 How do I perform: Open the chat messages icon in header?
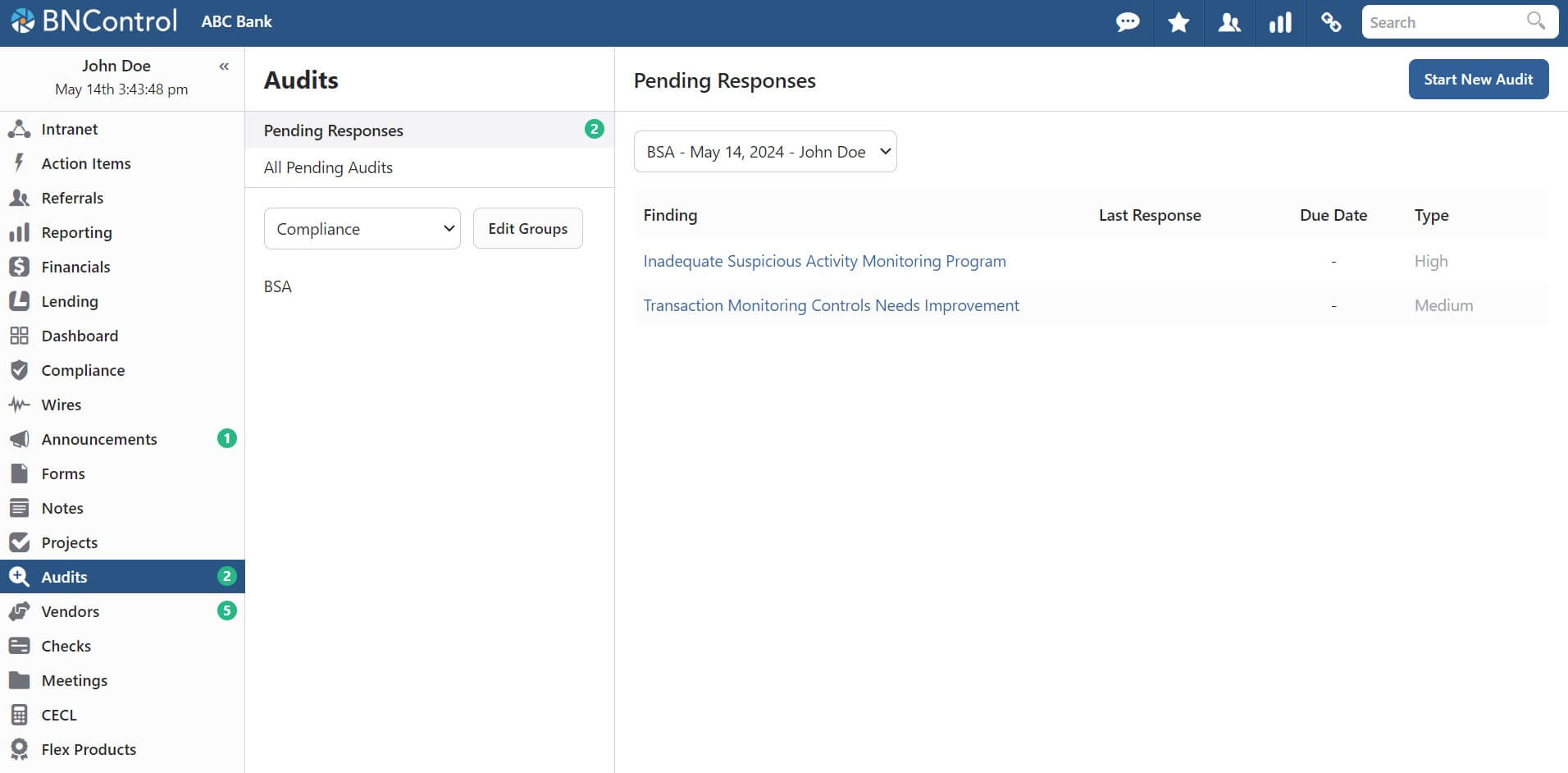(x=1128, y=22)
